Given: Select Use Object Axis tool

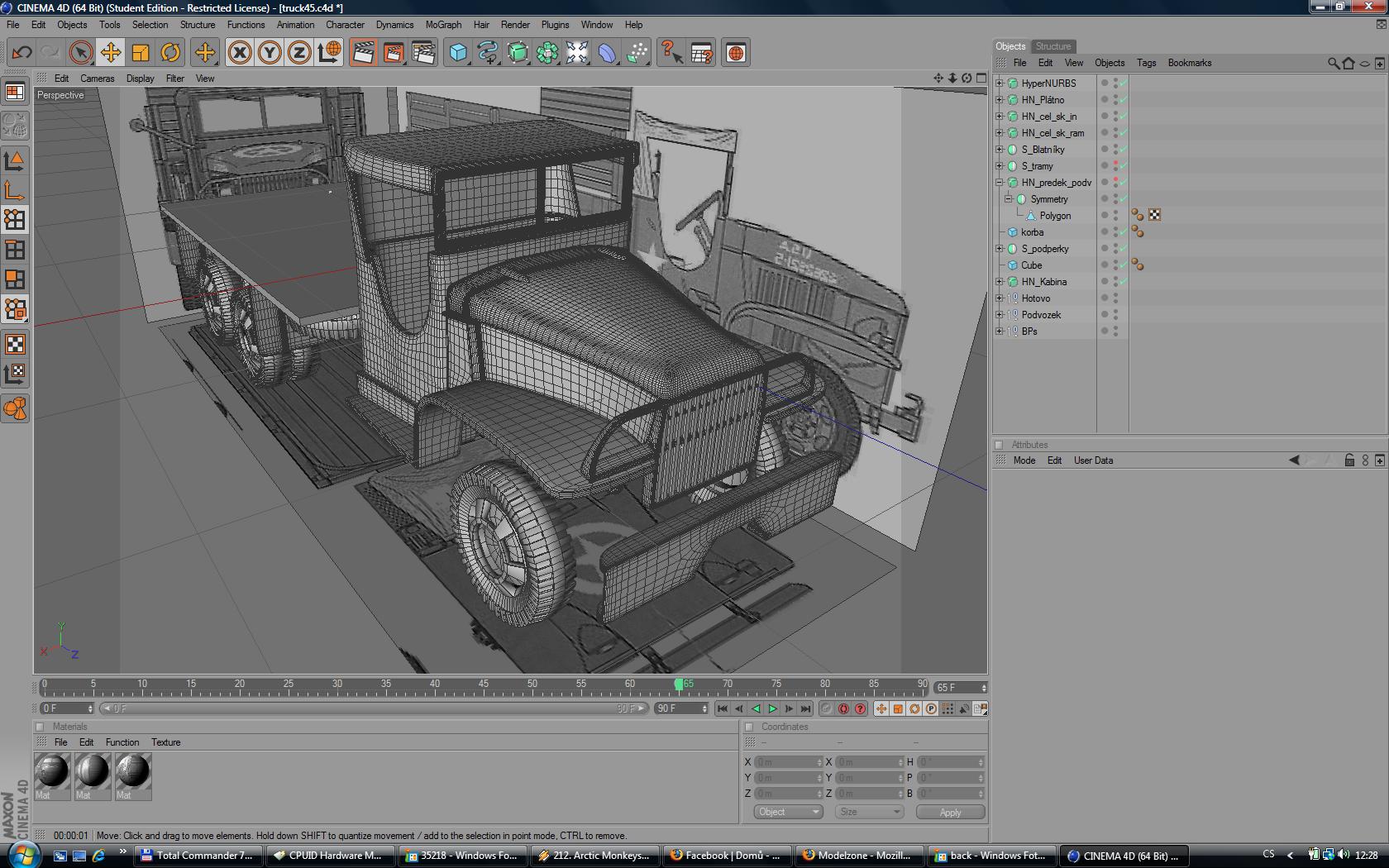Looking at the screenshot, I should coord(15,191).
